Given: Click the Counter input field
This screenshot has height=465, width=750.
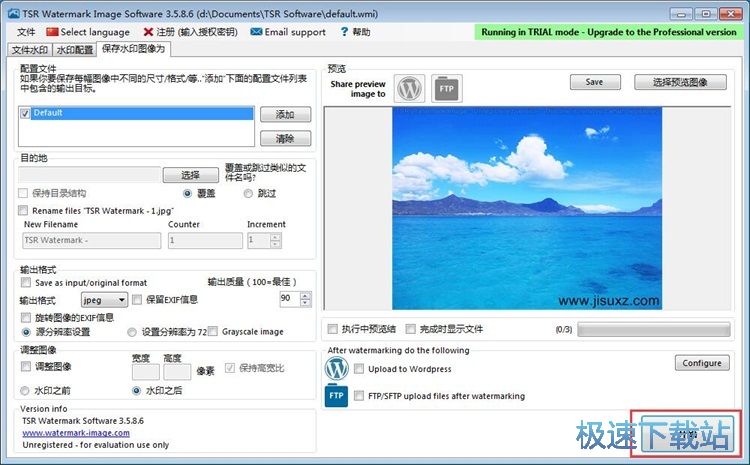Looking at the screenshot, I should pyautogui.click(x=205, y=241).
